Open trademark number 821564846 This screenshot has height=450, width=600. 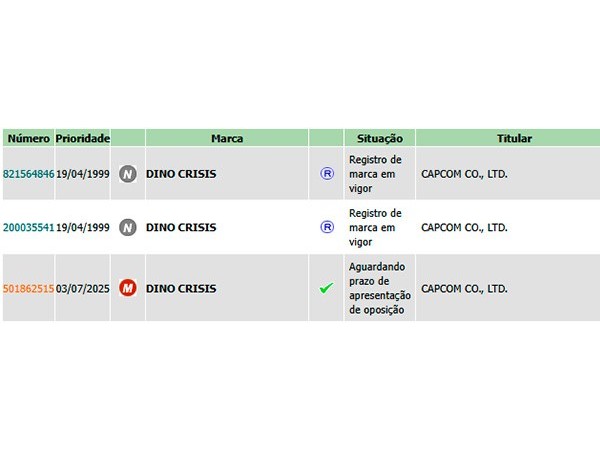(x=28, y=174)
